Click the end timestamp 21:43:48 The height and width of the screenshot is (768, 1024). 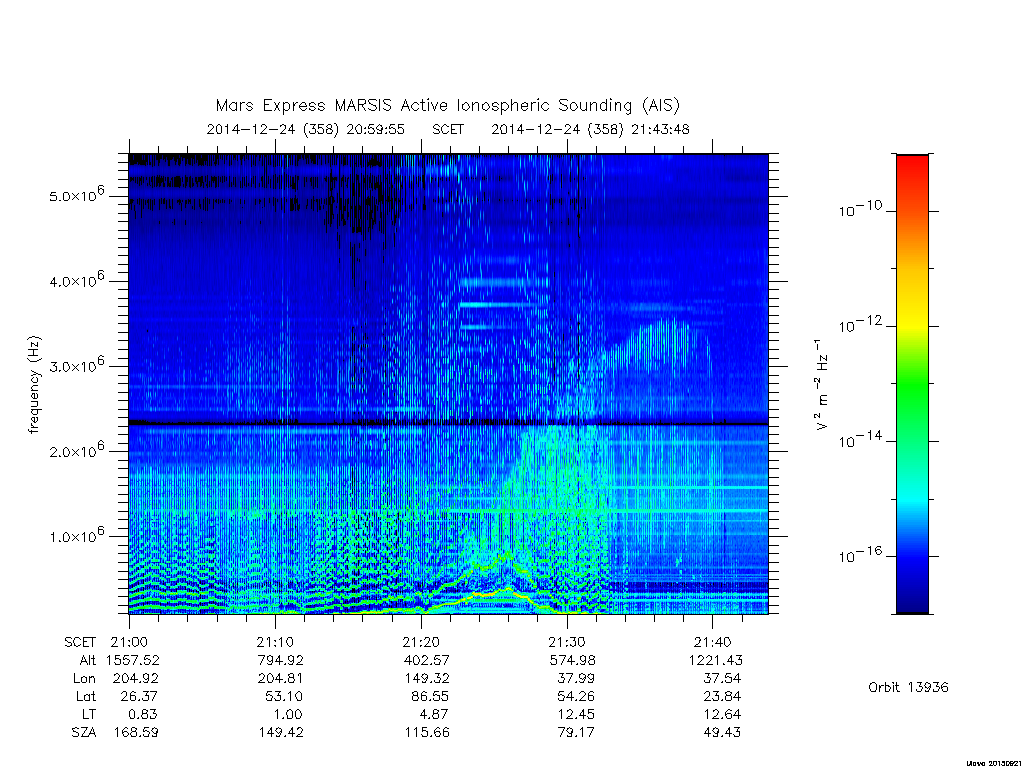[x=660, y=129]
